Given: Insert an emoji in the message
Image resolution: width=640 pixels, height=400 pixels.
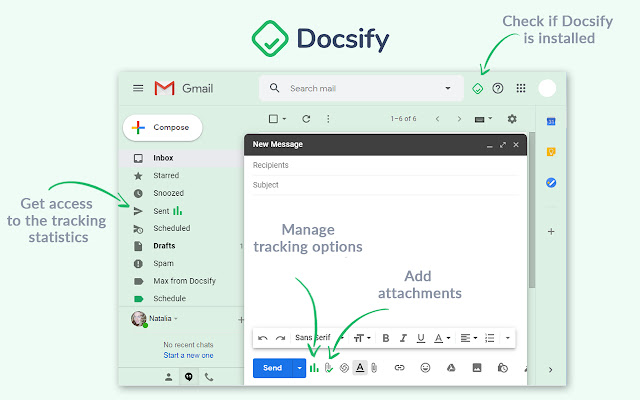Looking at the screenshot, I should click(425, 368).
